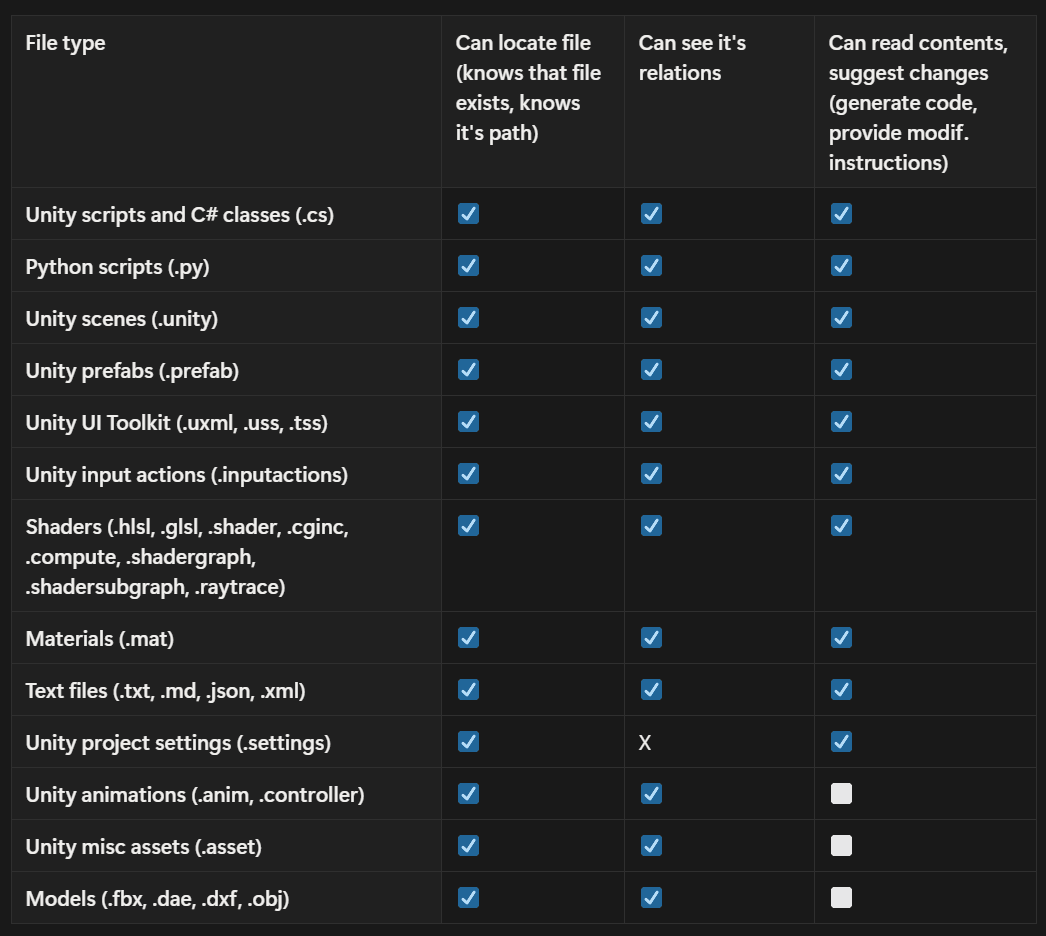Toggle Models 'Can see relations' checkbox
Image resolution: width=1046 pixels, height=936 pixels.
tap(651, 897)
